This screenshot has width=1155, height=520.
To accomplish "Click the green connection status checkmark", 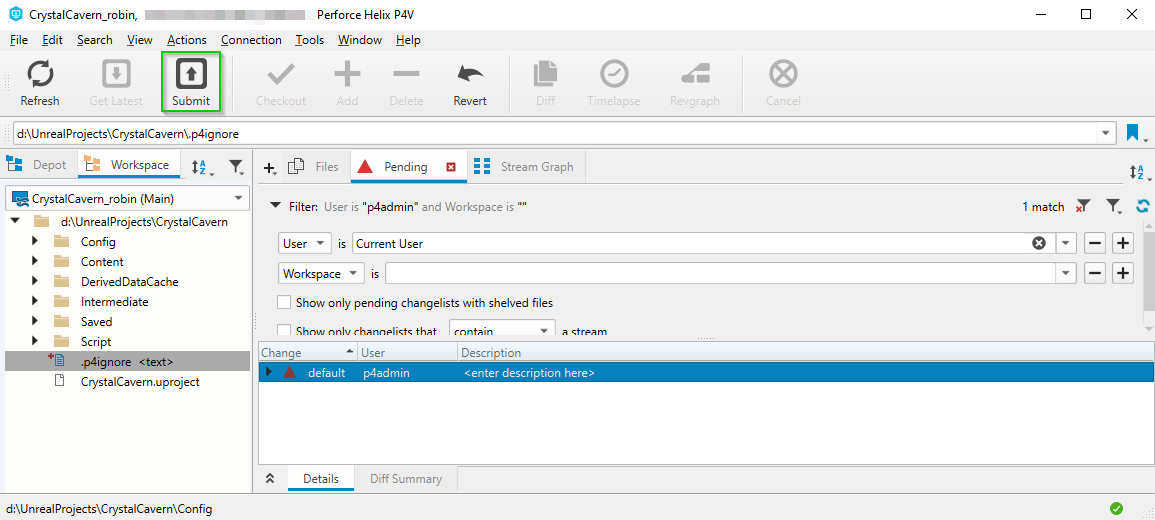I will click(x=1116, y=508).
